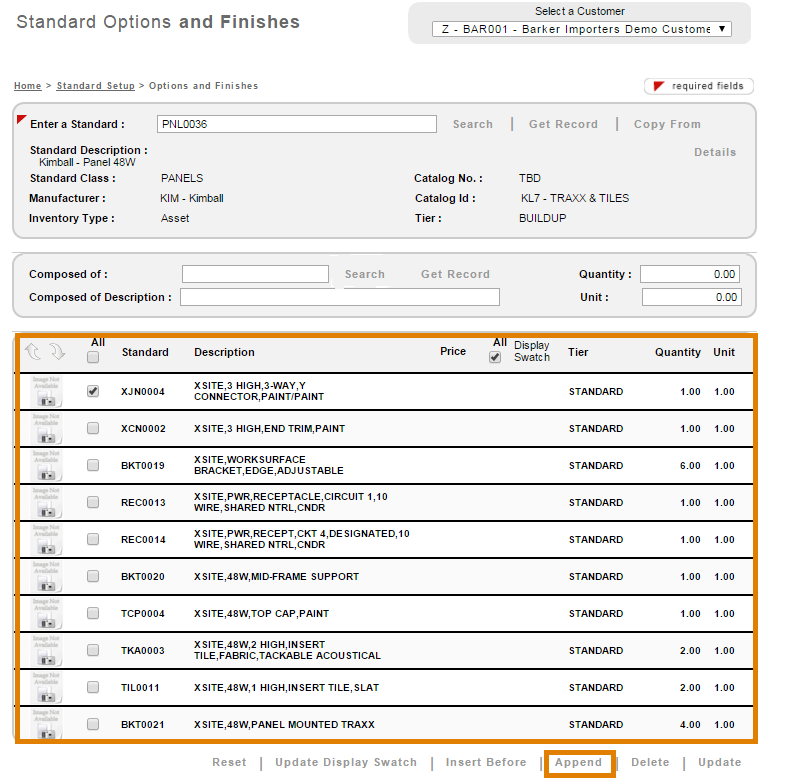Click the move up arrow icon

click(33, 352)
